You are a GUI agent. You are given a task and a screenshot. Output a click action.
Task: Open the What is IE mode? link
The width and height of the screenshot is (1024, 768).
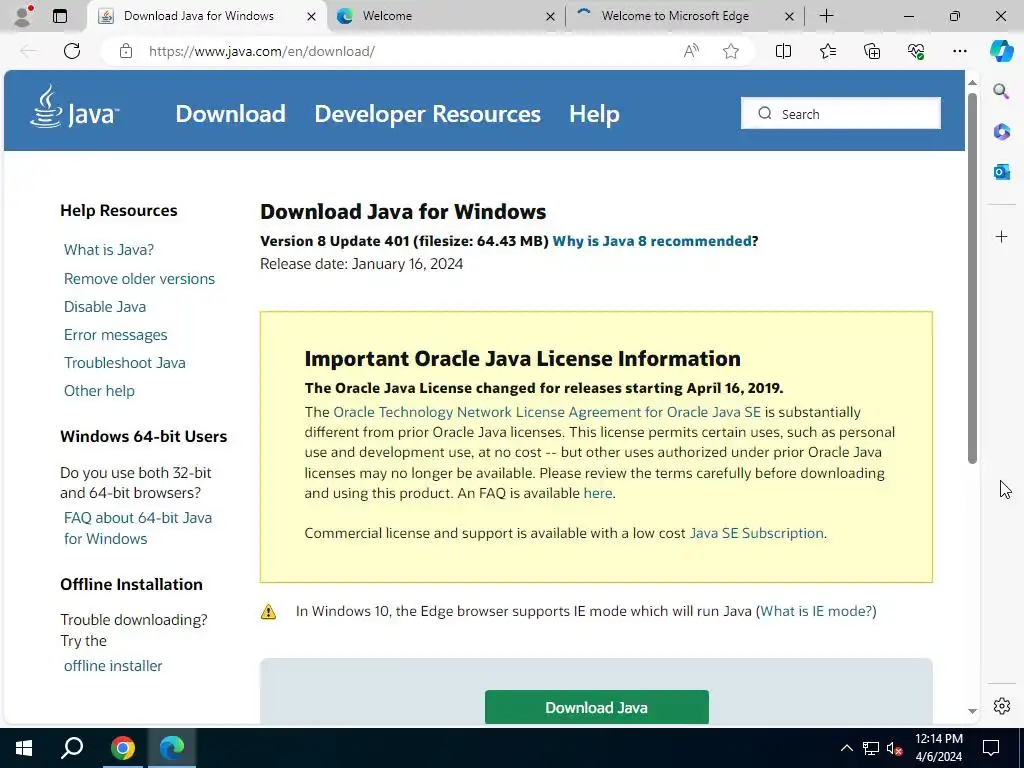pos(816,611)
